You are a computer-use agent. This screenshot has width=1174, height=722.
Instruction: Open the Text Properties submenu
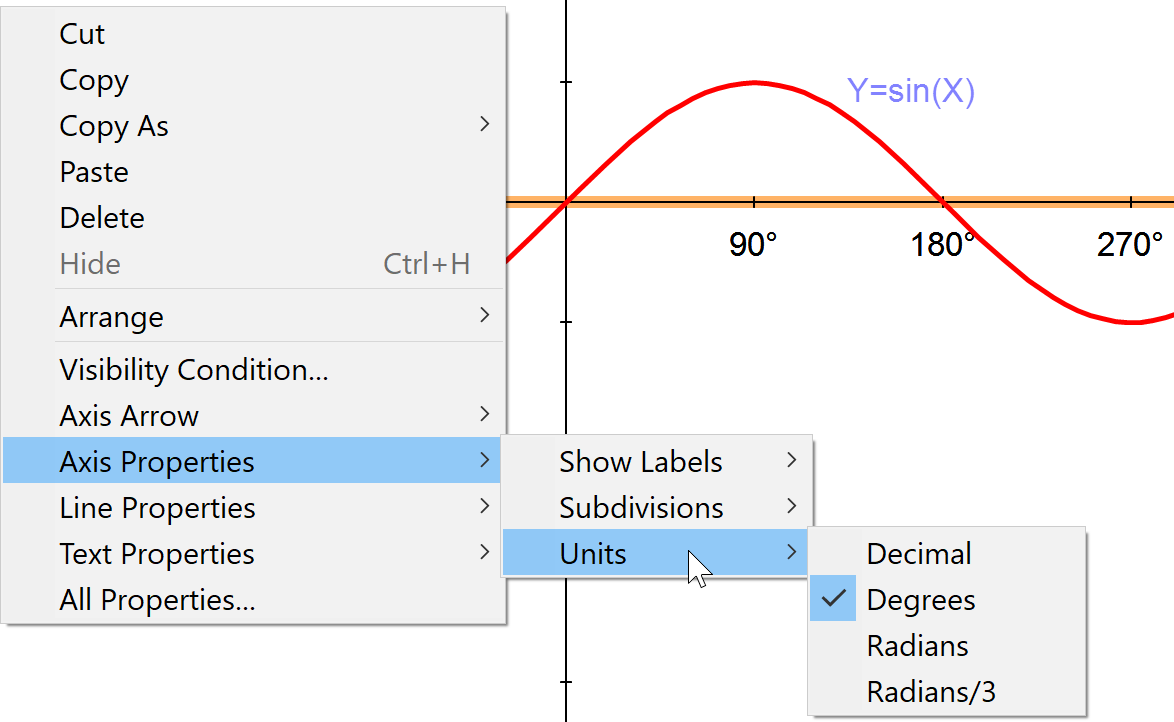157,554
